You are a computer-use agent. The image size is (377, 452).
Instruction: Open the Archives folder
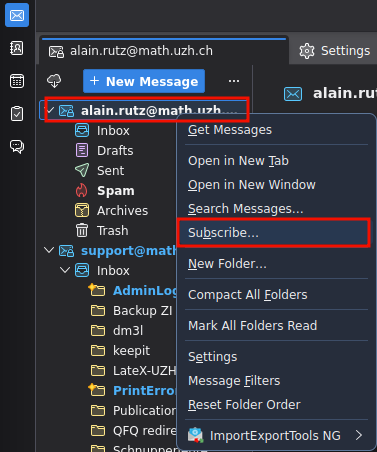tap(122, 211)
